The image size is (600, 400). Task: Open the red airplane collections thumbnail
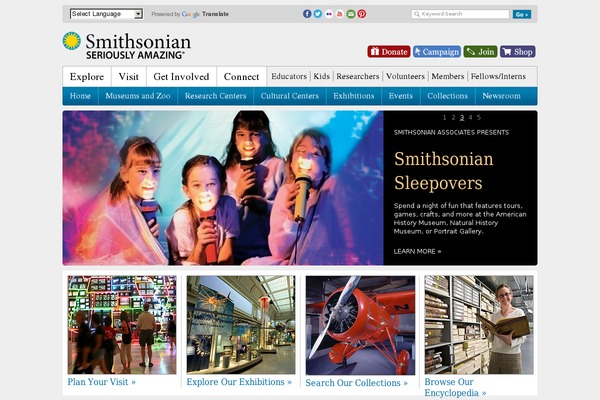(x=360, y=325)
